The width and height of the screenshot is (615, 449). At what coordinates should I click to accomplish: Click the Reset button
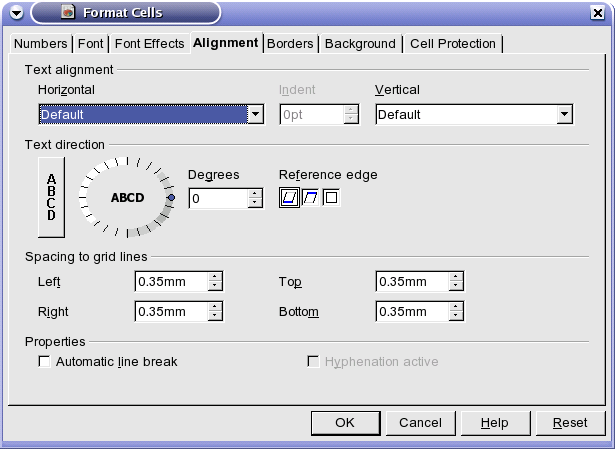point(570,423)
